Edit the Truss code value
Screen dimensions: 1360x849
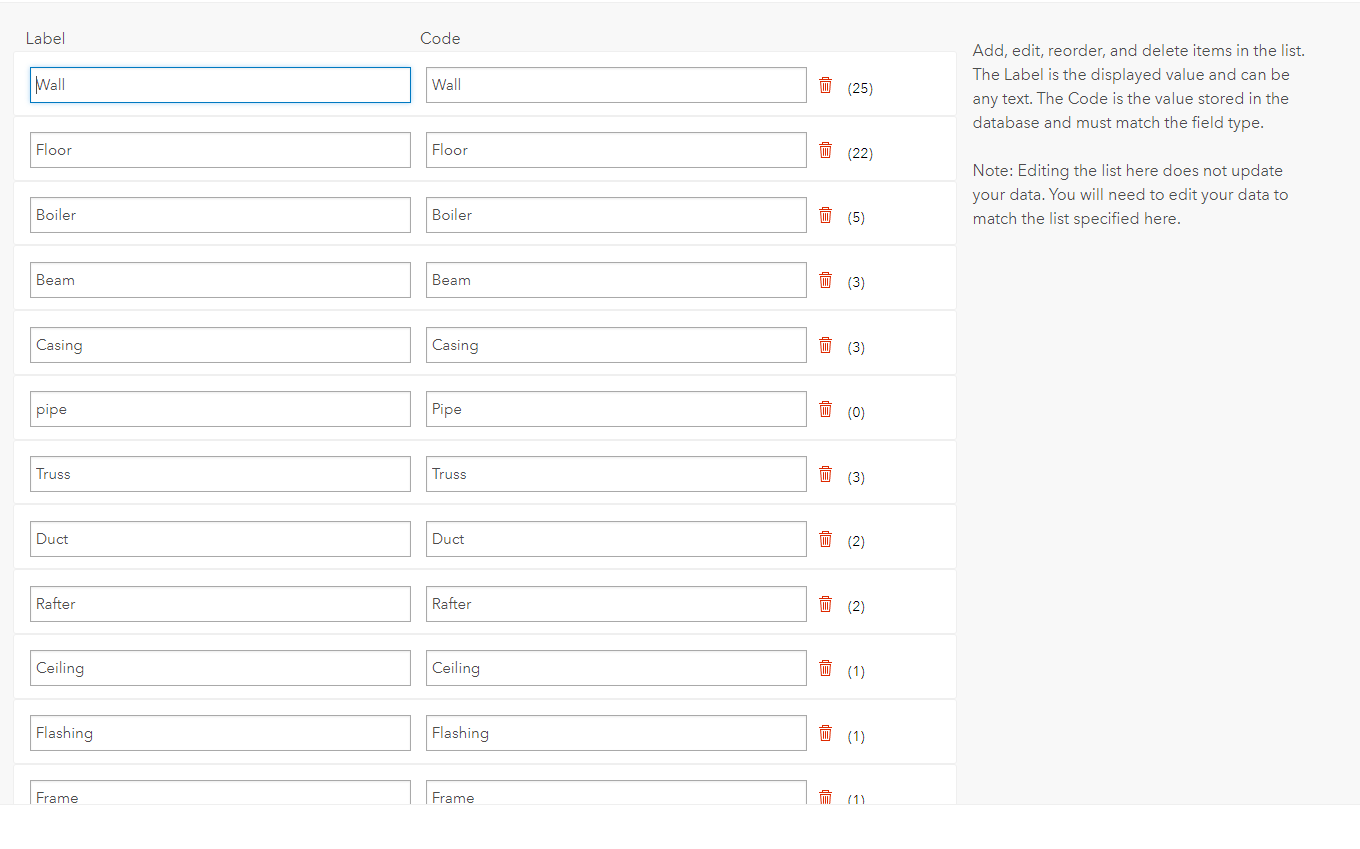tap(616, 474)
